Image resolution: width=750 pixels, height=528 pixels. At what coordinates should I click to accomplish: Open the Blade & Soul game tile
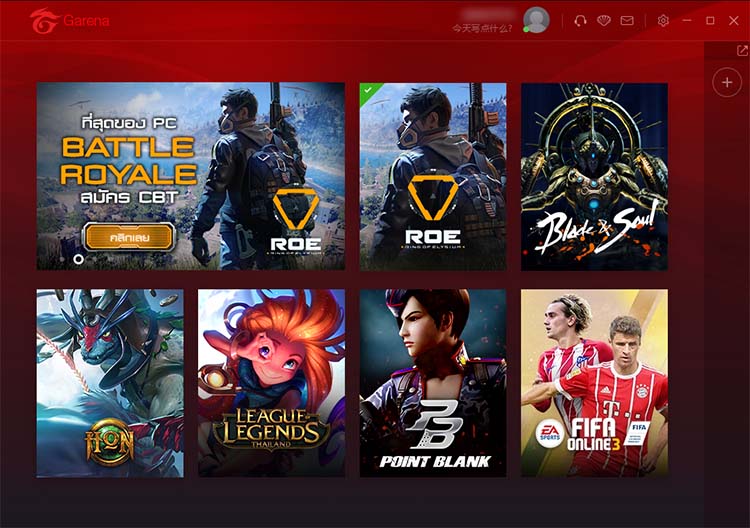click(595, 176)
